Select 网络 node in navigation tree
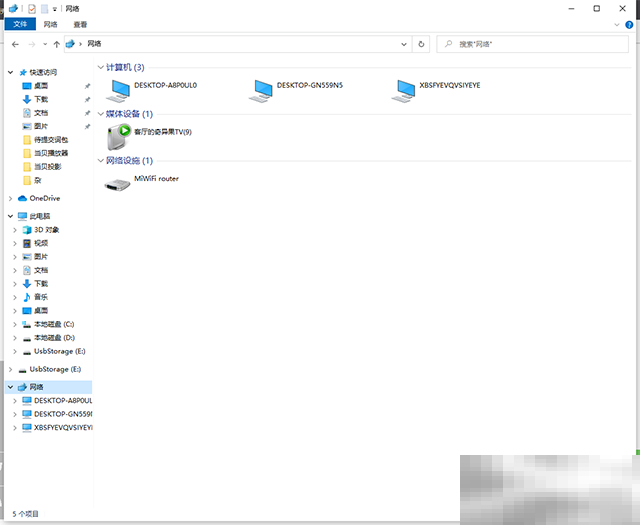The width and height of the screenshot is (640, 525). point(36,387)
